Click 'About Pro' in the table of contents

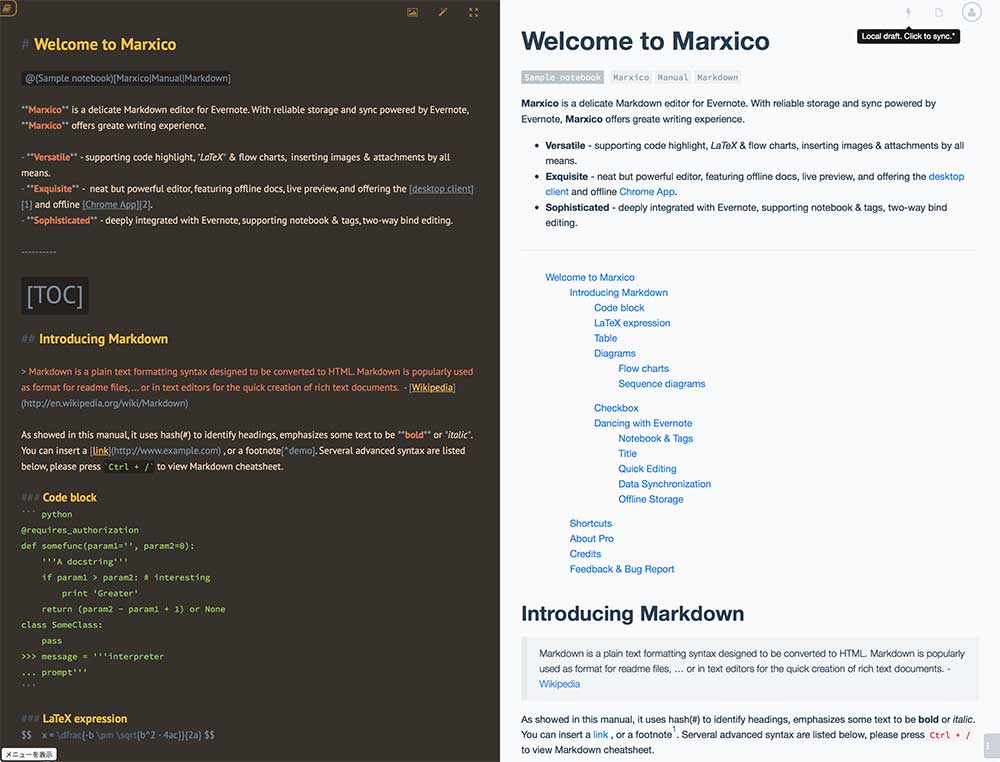coord(590,538)
